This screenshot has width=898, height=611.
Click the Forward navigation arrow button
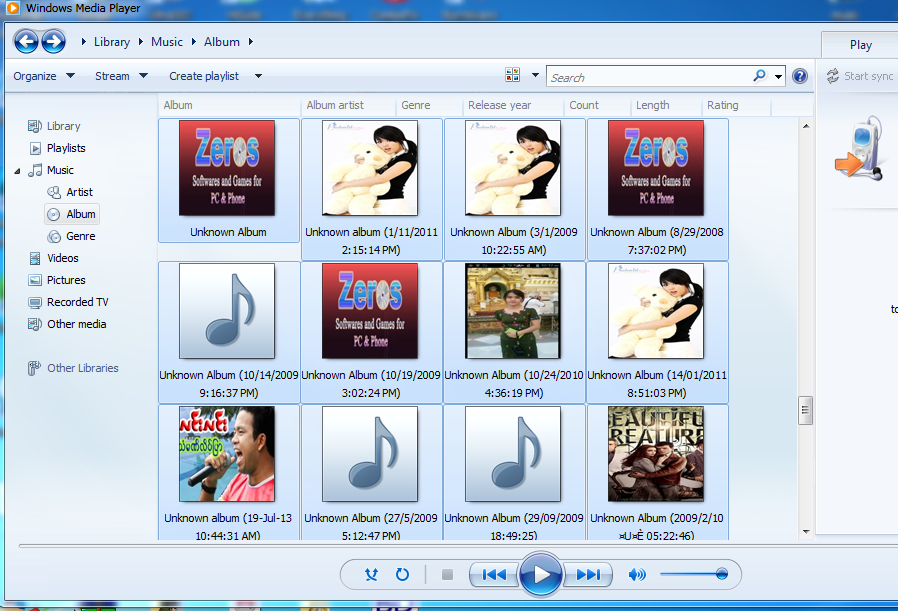click(53, 42)
